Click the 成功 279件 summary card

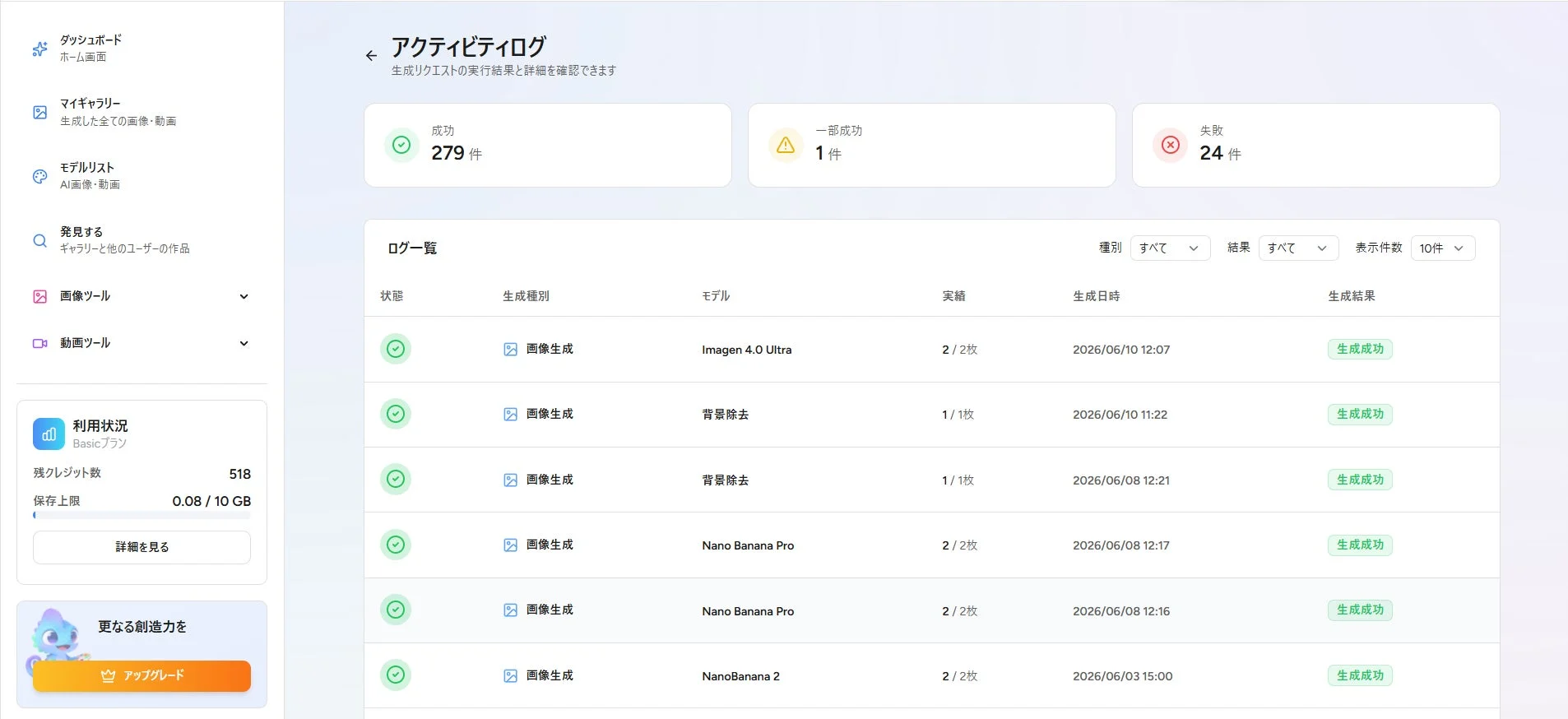click(548, 145)
